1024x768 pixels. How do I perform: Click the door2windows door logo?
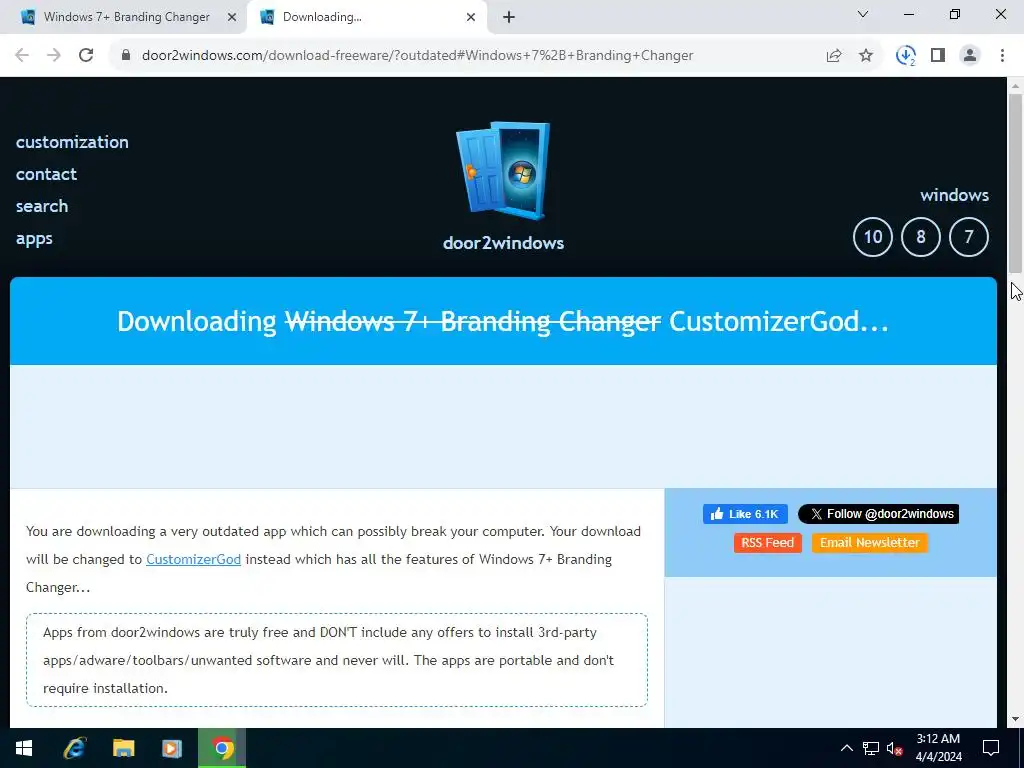coord(503,170)
